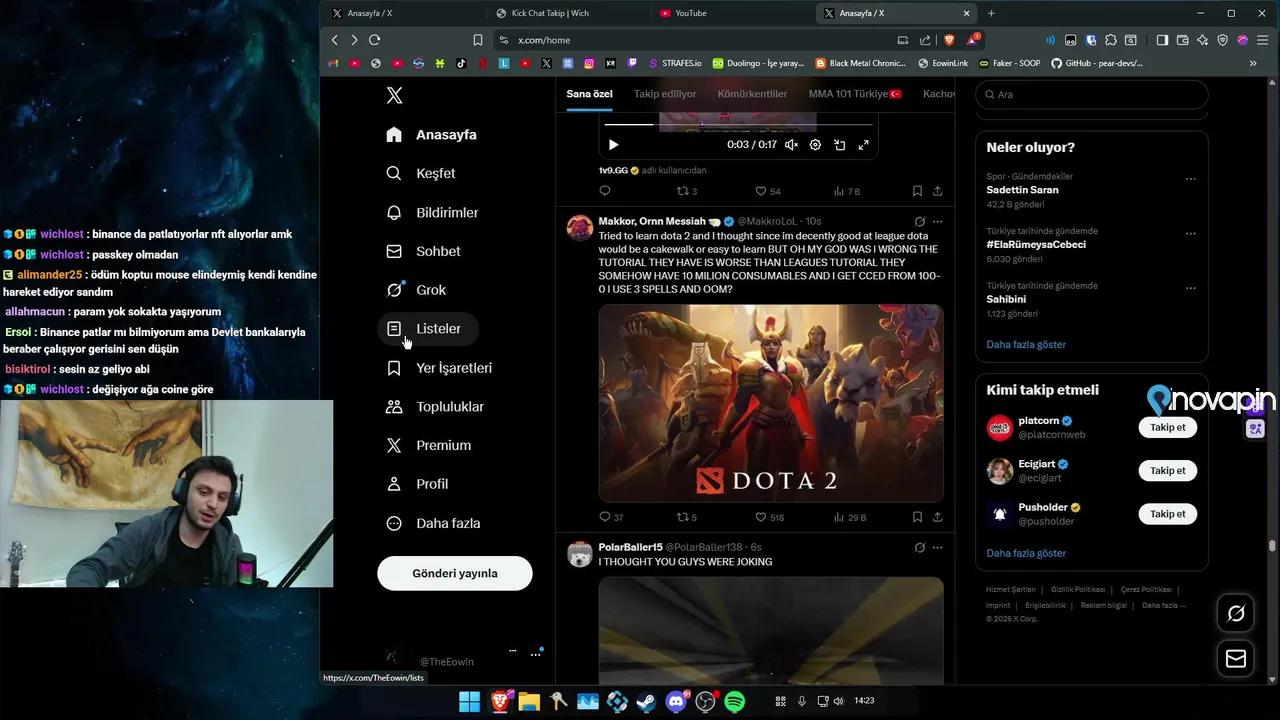Open Keşfet explore page
Screen dimensions: 1280x720
[421, 173]
